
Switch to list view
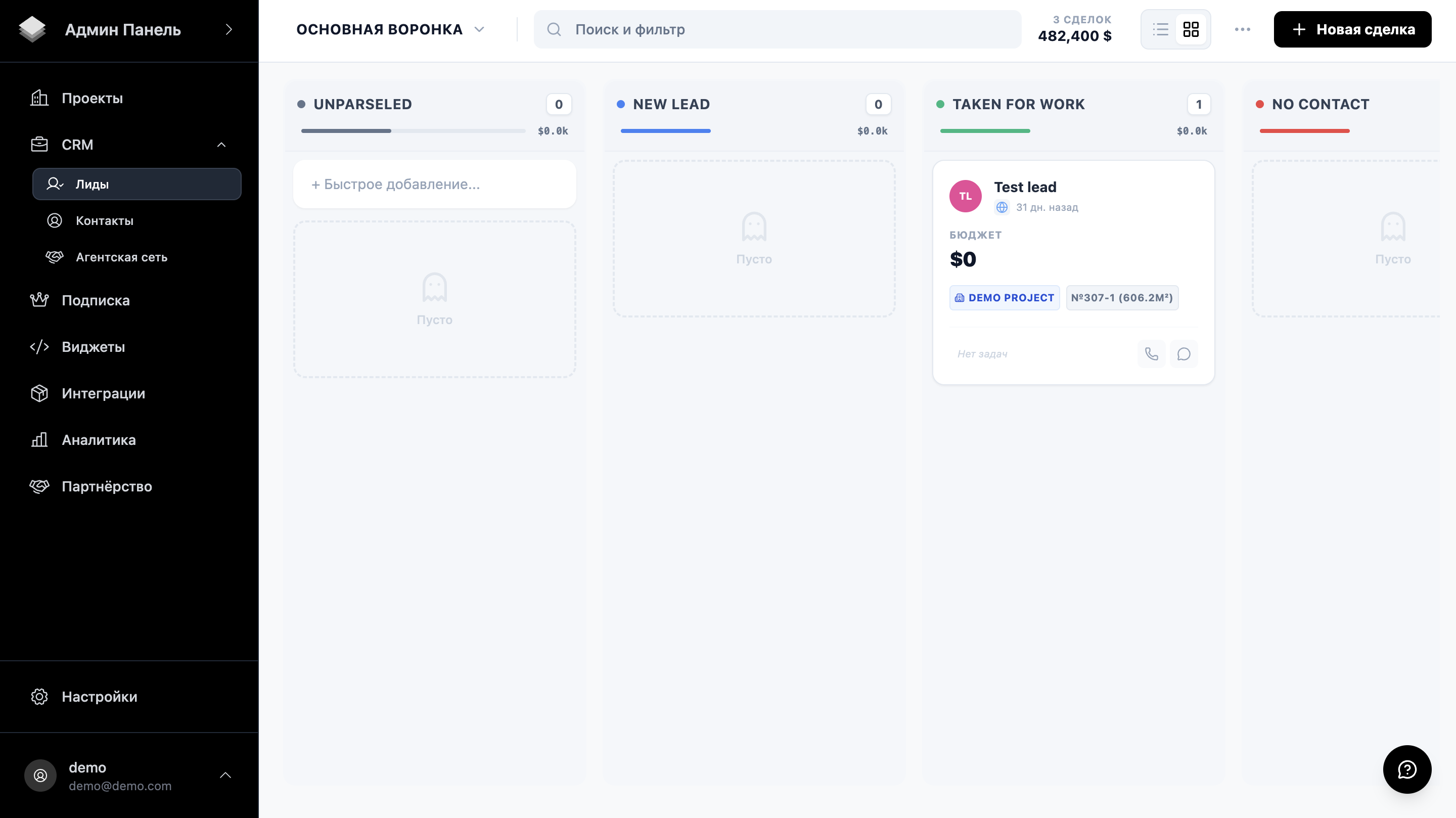[1160, 29]
